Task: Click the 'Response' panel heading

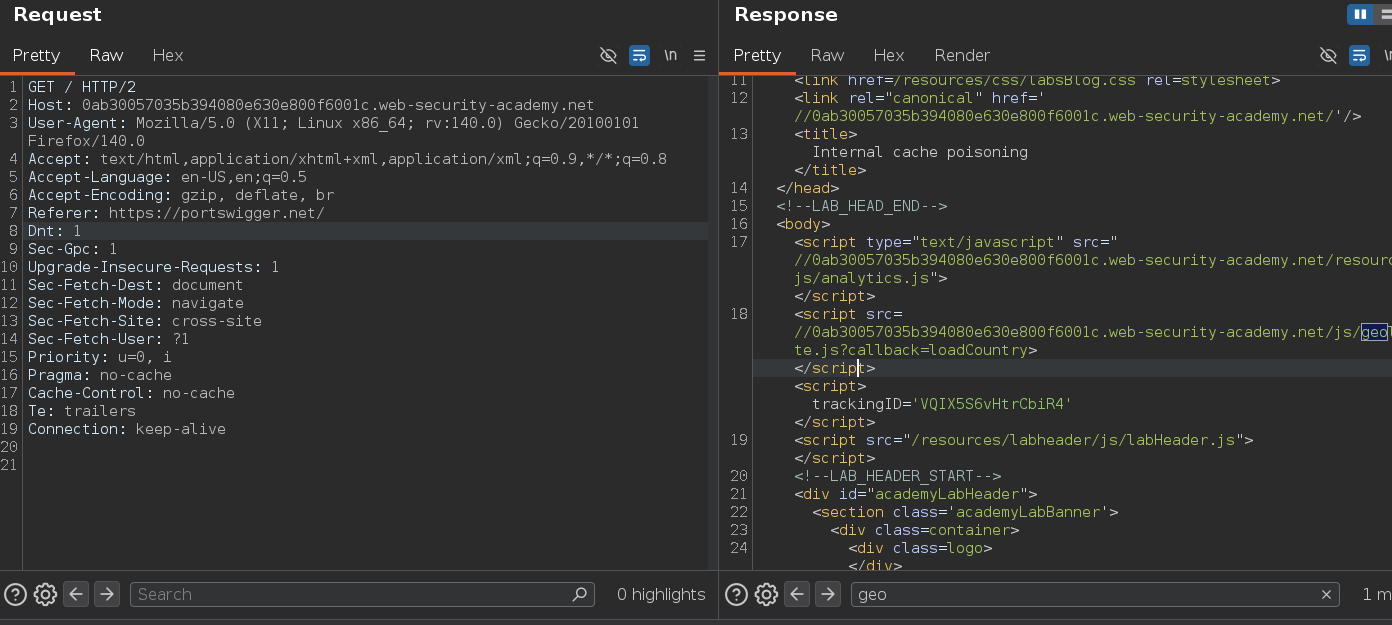Action: click(x=786, y=15)
